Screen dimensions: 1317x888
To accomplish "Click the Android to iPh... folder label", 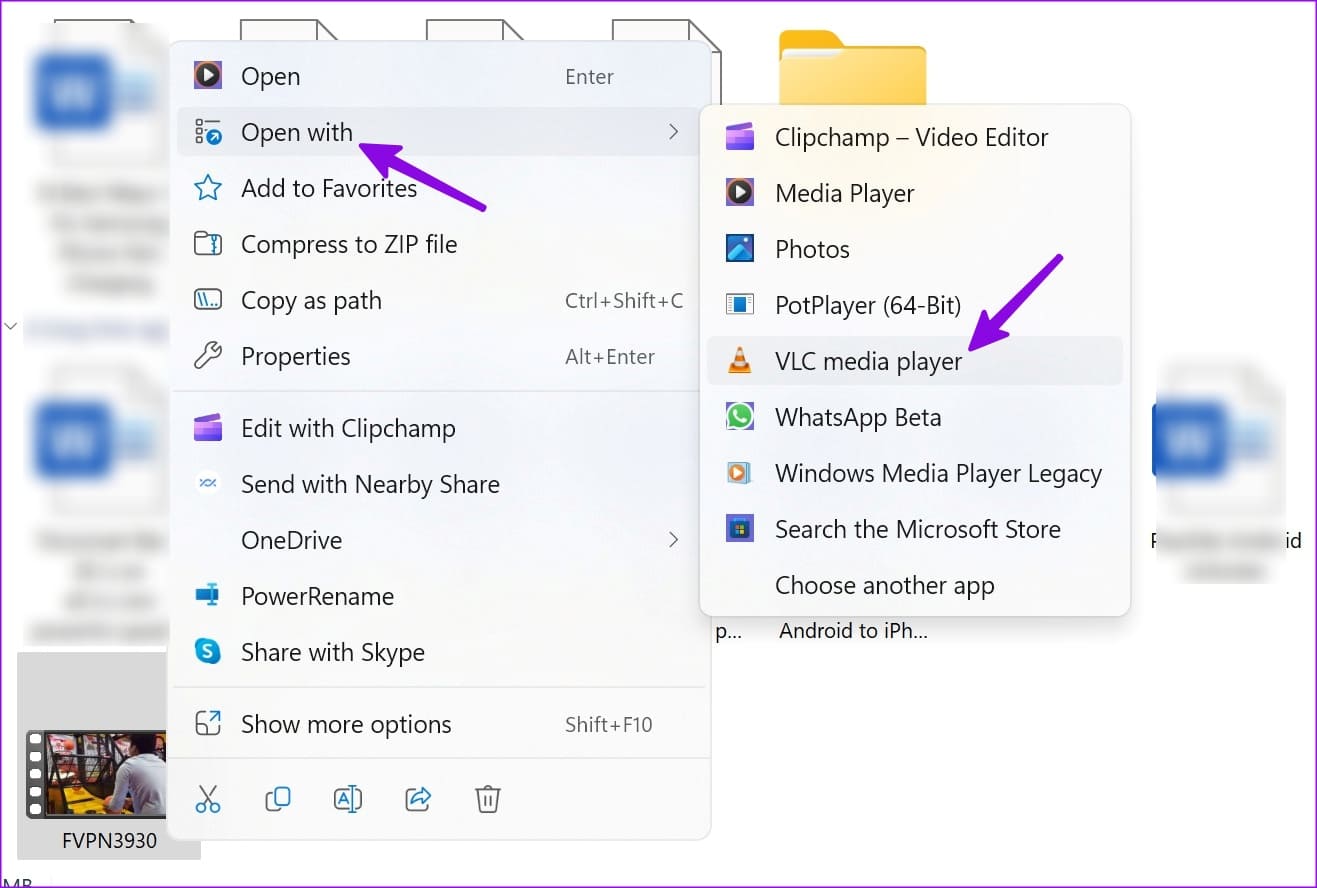I will point(854,631).
